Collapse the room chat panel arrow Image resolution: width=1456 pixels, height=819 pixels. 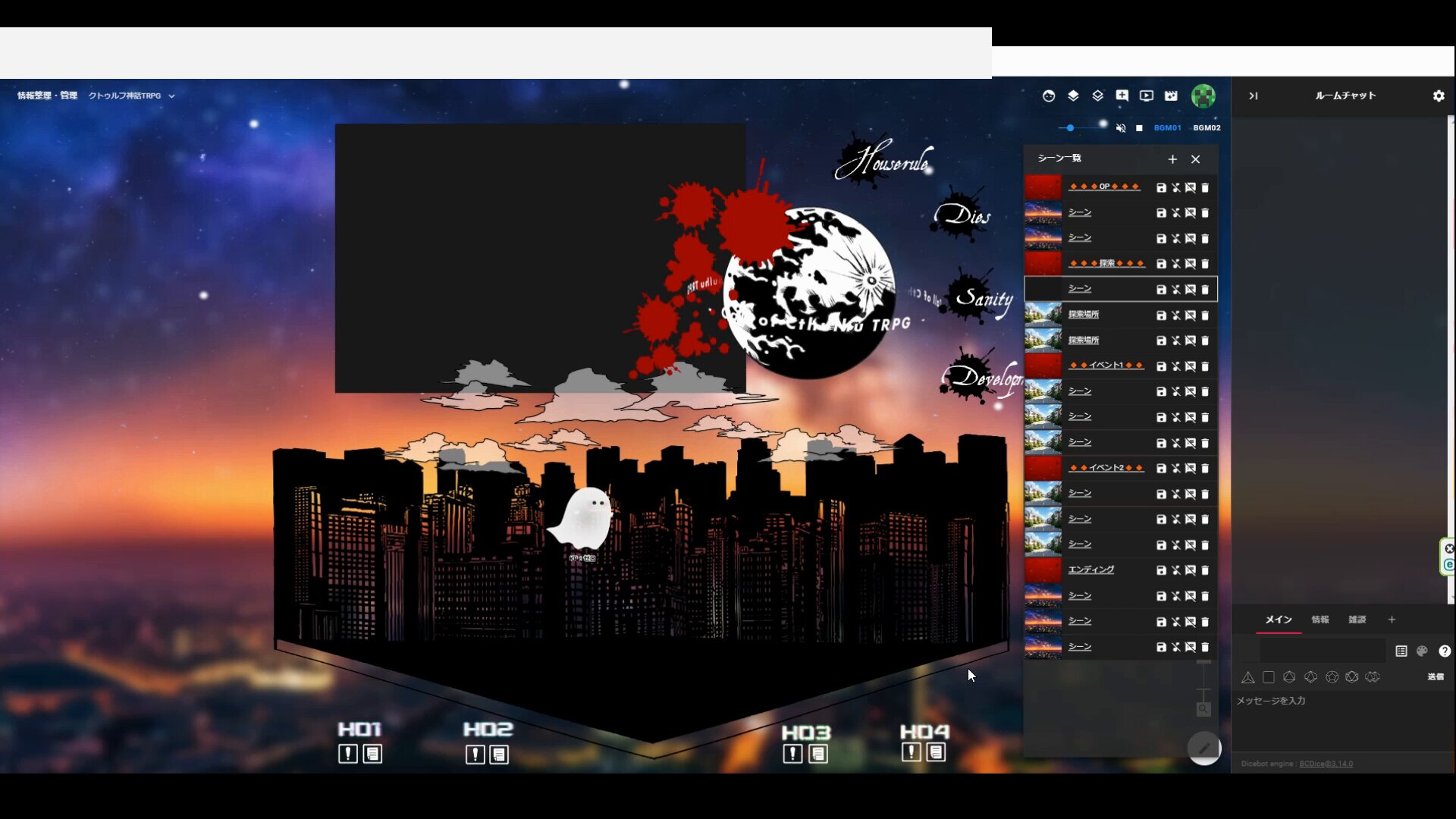click(1253, 96)
